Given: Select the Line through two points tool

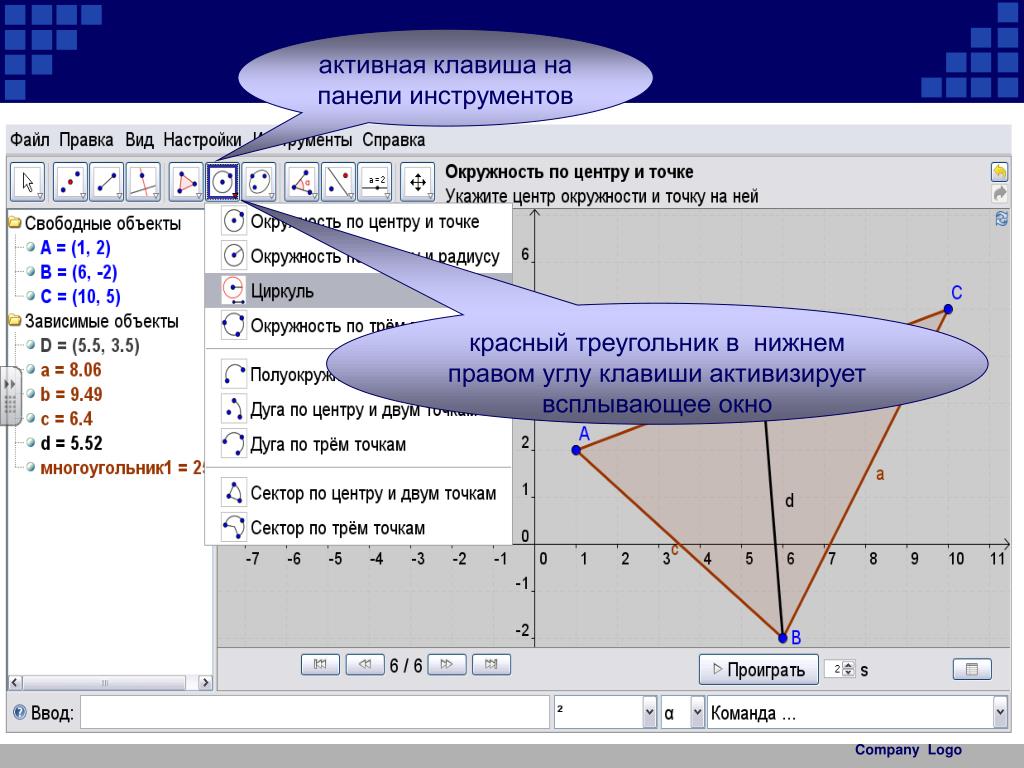Looking at the screenshot, I should (106, 182).
